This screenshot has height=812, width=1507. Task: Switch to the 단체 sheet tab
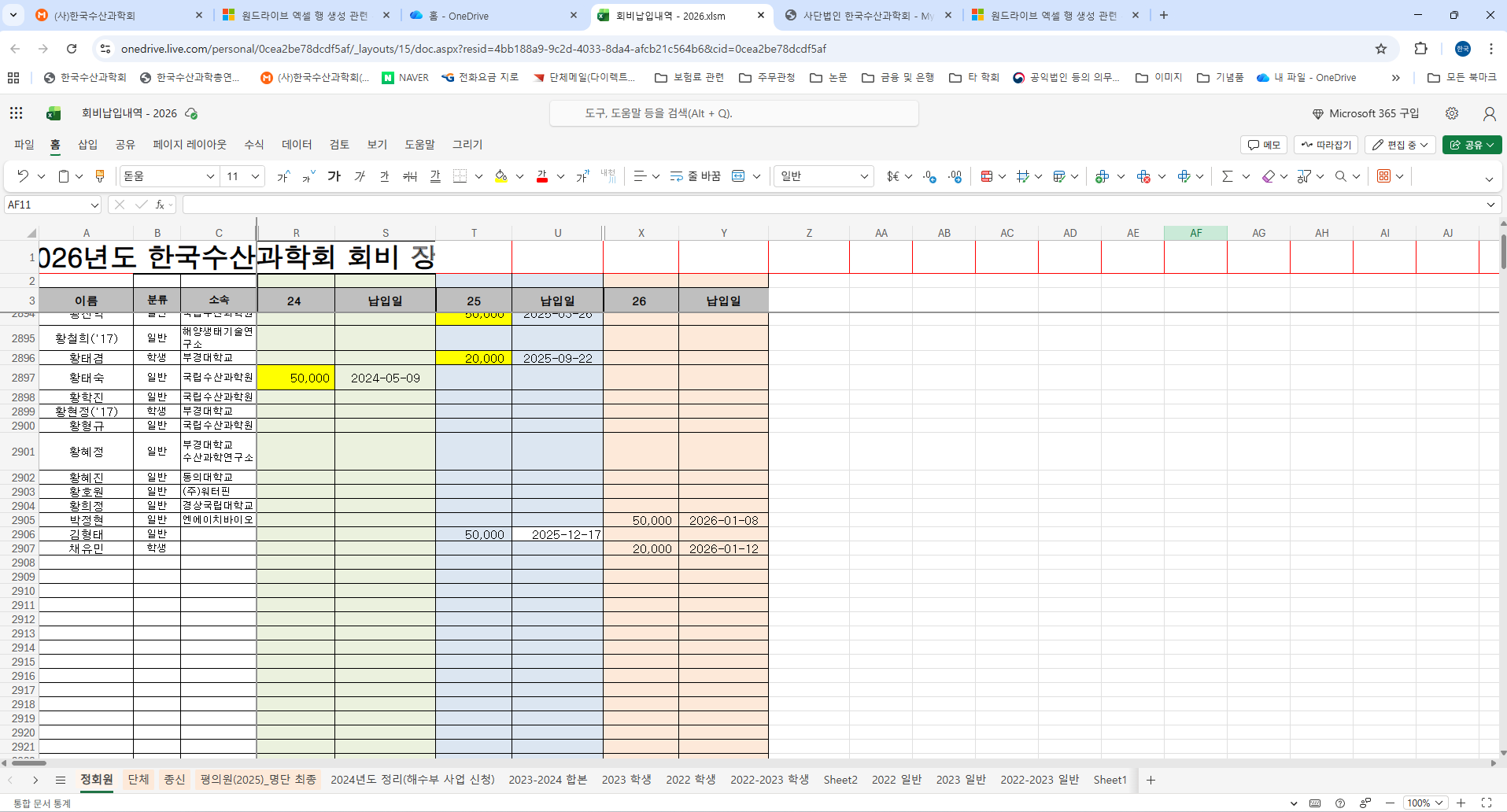139,779
